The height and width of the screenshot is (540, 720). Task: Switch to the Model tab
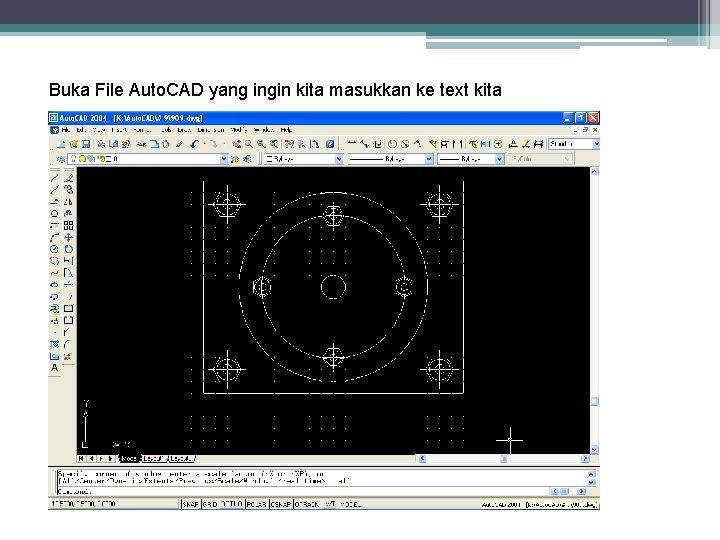(x=129, y=459)
